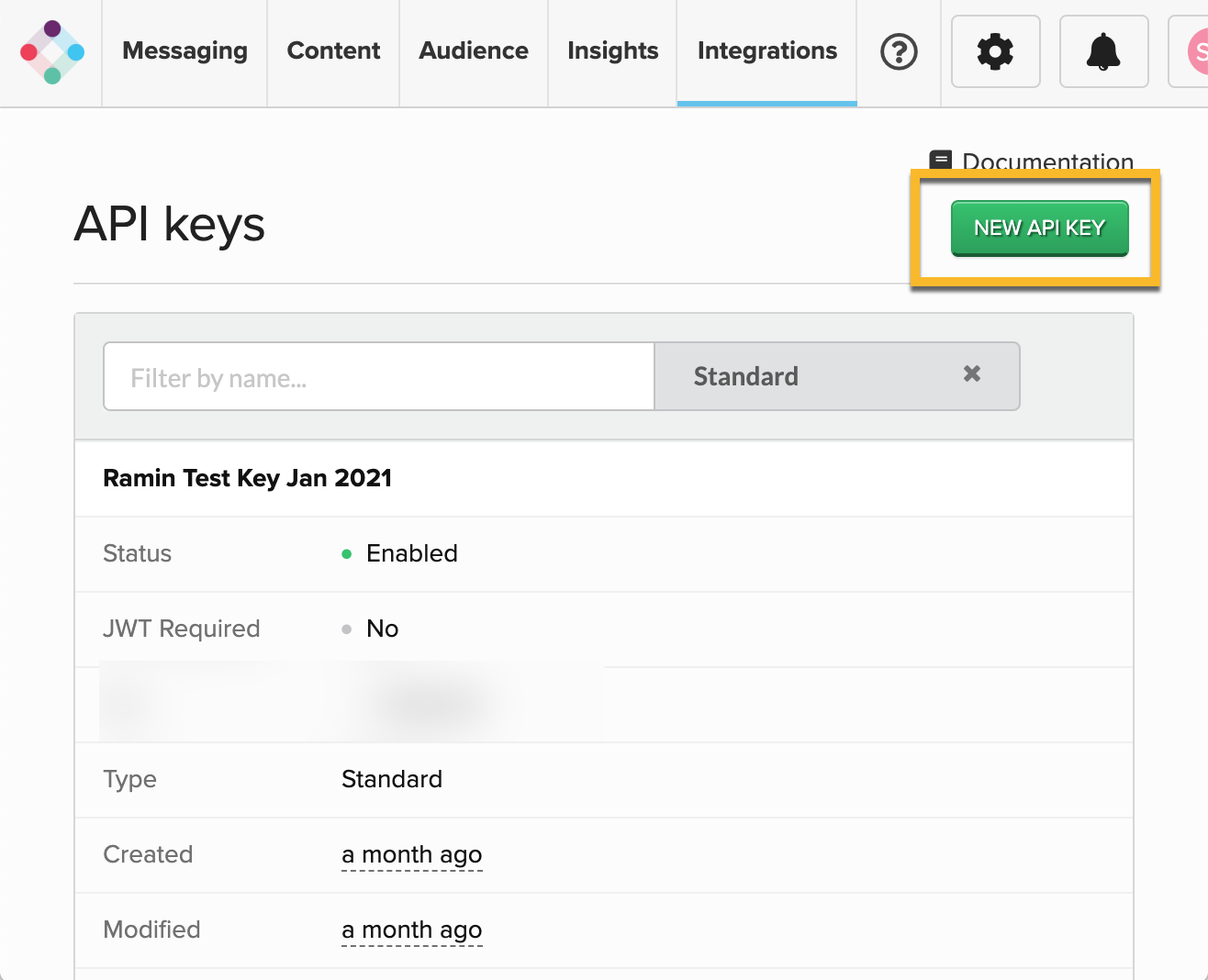Screen dimensions: 1208x980
Task: Click the Created 'a month ago' timestamp
Action: (x=411, y=854)
